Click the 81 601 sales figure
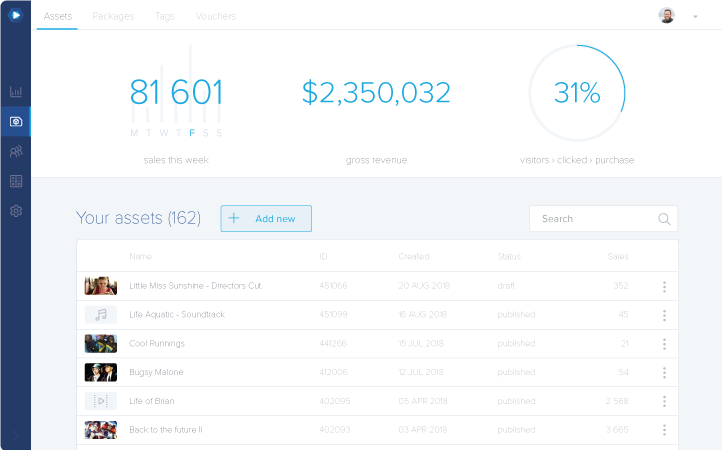This screenshot has width=722, height=450. pyautogui.click(x=176, y=92)
